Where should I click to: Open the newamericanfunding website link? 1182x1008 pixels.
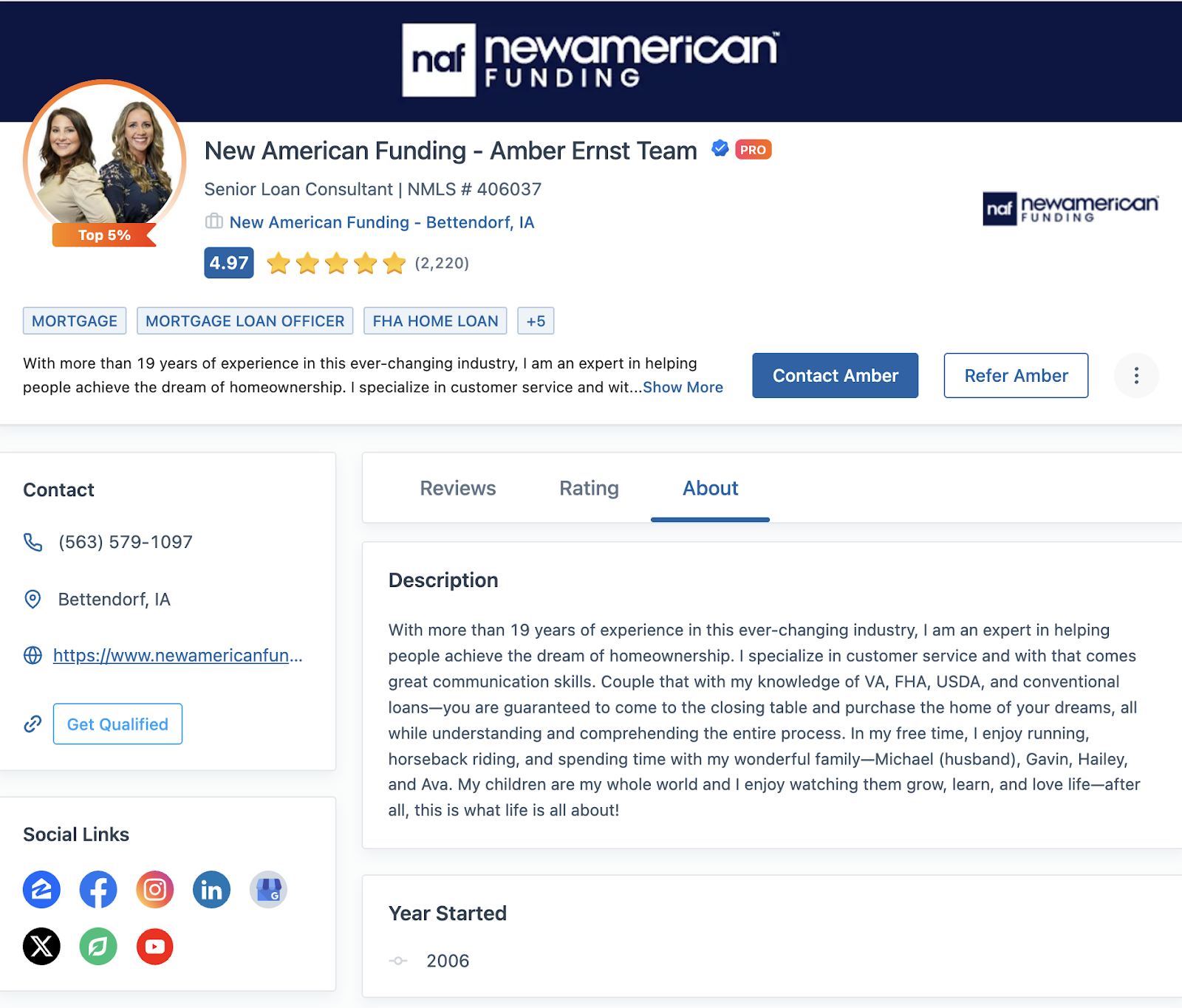tap(178, 655)
